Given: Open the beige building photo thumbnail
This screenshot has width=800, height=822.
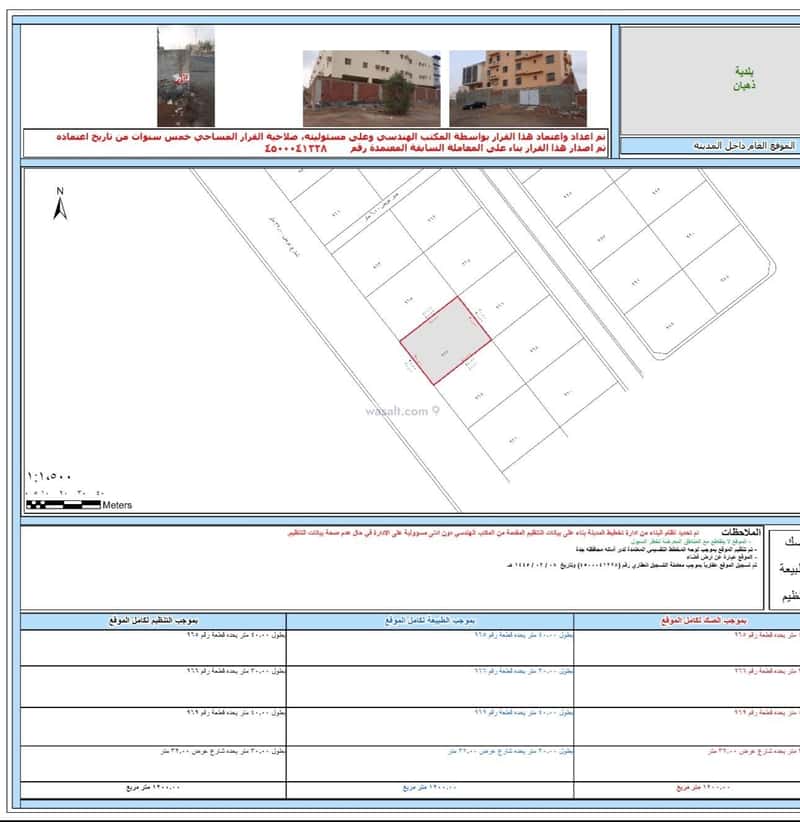Looking at the screenshot, I should click(371, 88).
